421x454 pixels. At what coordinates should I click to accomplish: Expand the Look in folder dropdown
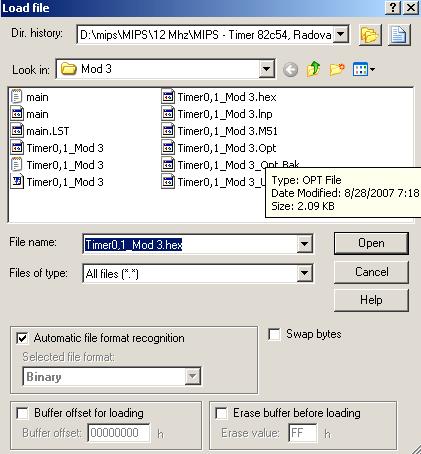pyautogui.click(x=266, y=69)
